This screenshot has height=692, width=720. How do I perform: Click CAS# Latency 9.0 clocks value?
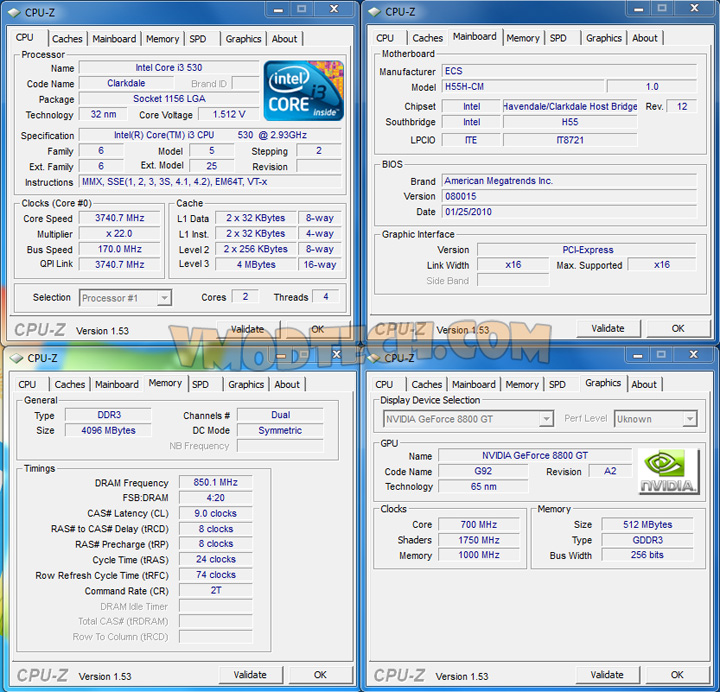tap(215, 513)
